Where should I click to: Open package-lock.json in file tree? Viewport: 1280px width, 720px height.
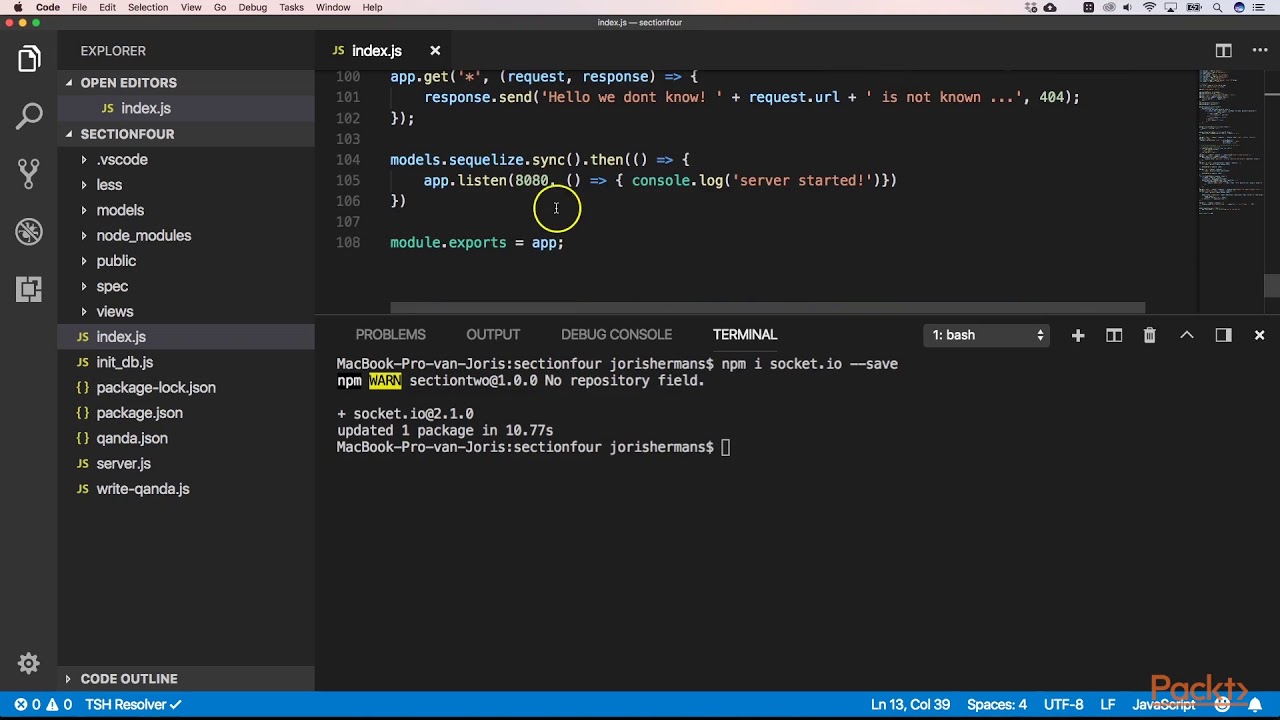[155, 388]
